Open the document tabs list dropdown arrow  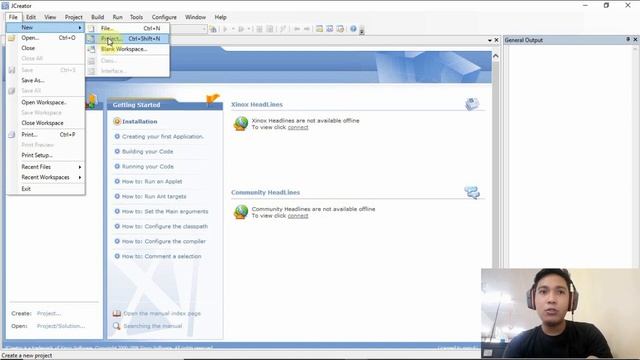489,40
